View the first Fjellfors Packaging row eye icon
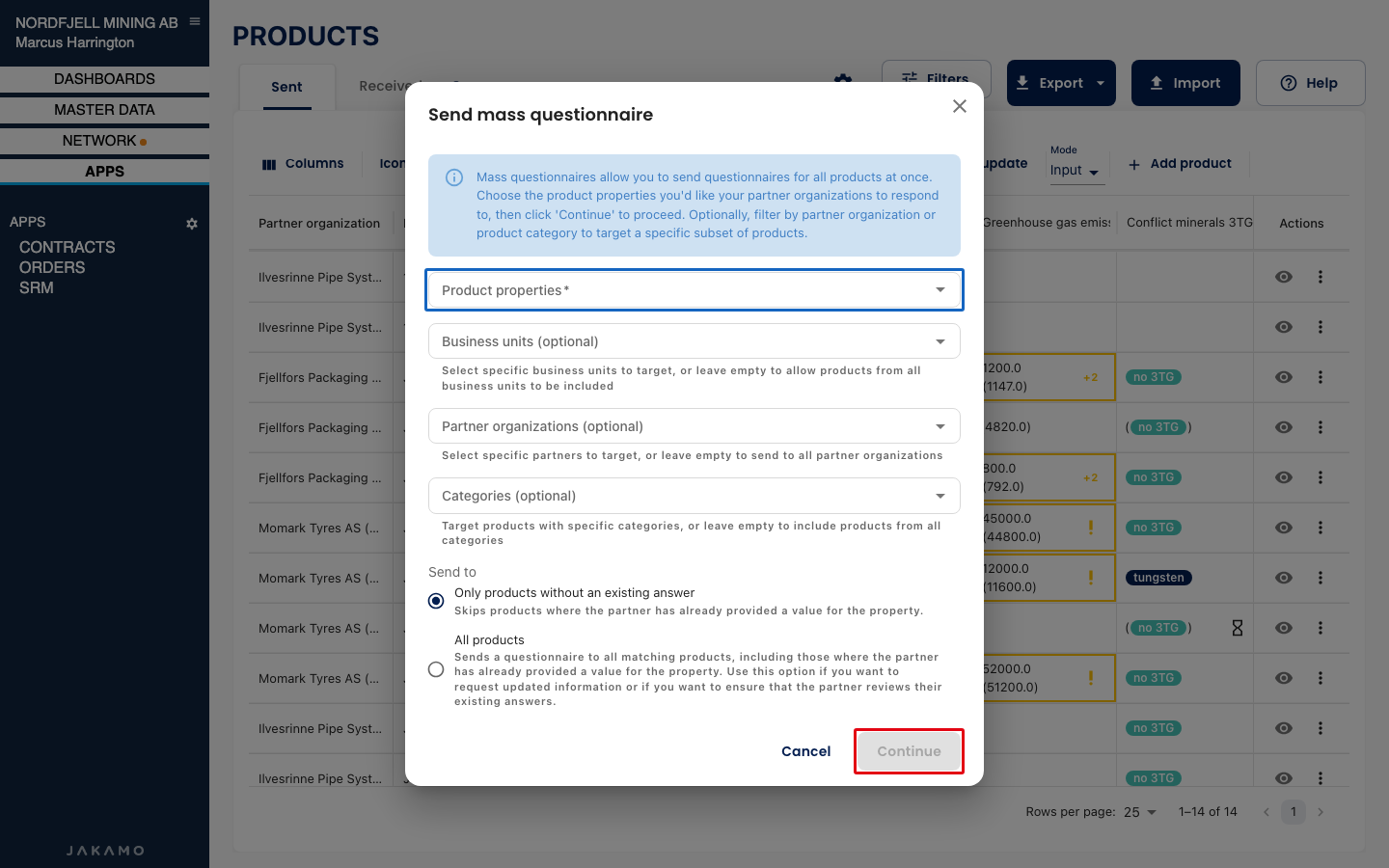1389x868 pixels. point(1283,377)
